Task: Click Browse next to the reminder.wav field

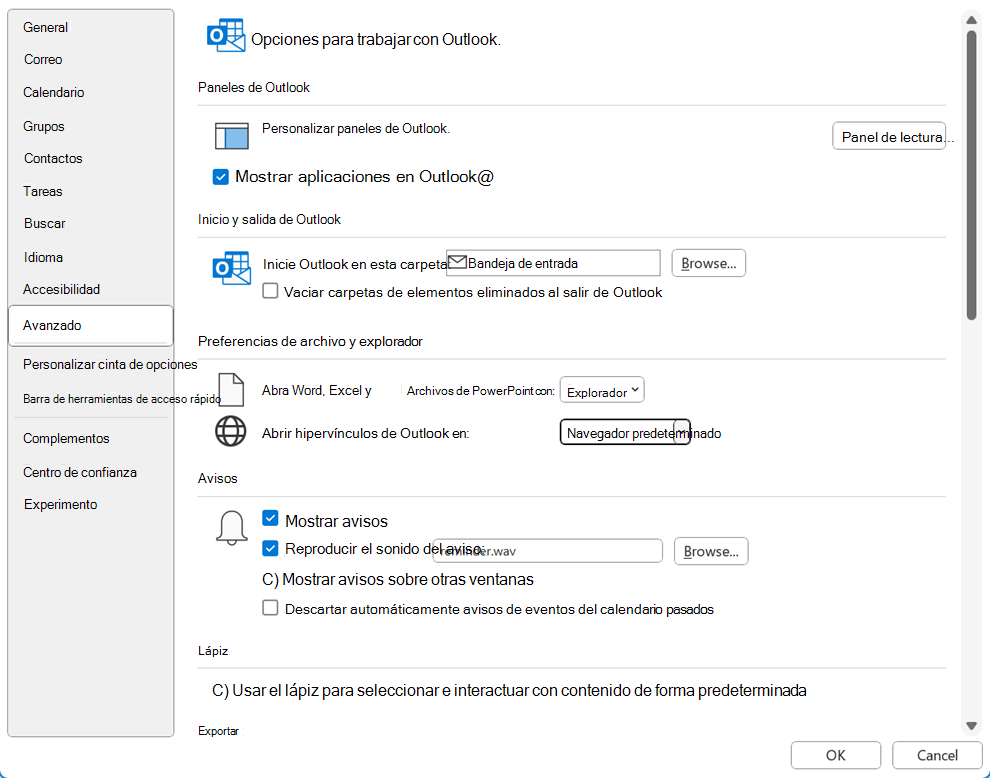Action: pyautogui.click(x=711, y=551)
